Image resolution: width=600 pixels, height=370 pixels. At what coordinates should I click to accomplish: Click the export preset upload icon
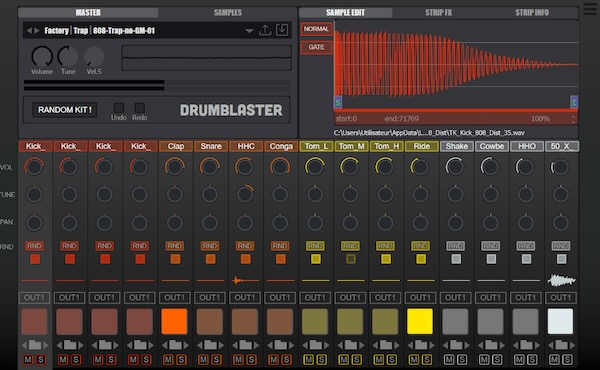pos(265,30)
